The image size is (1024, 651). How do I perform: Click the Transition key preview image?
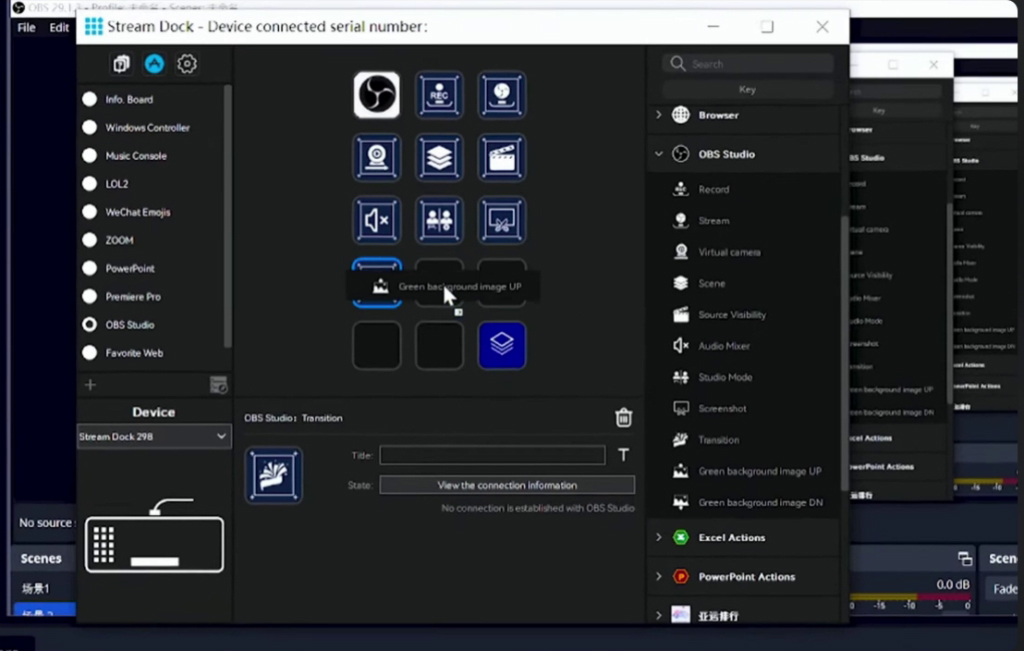pos(274,475)
